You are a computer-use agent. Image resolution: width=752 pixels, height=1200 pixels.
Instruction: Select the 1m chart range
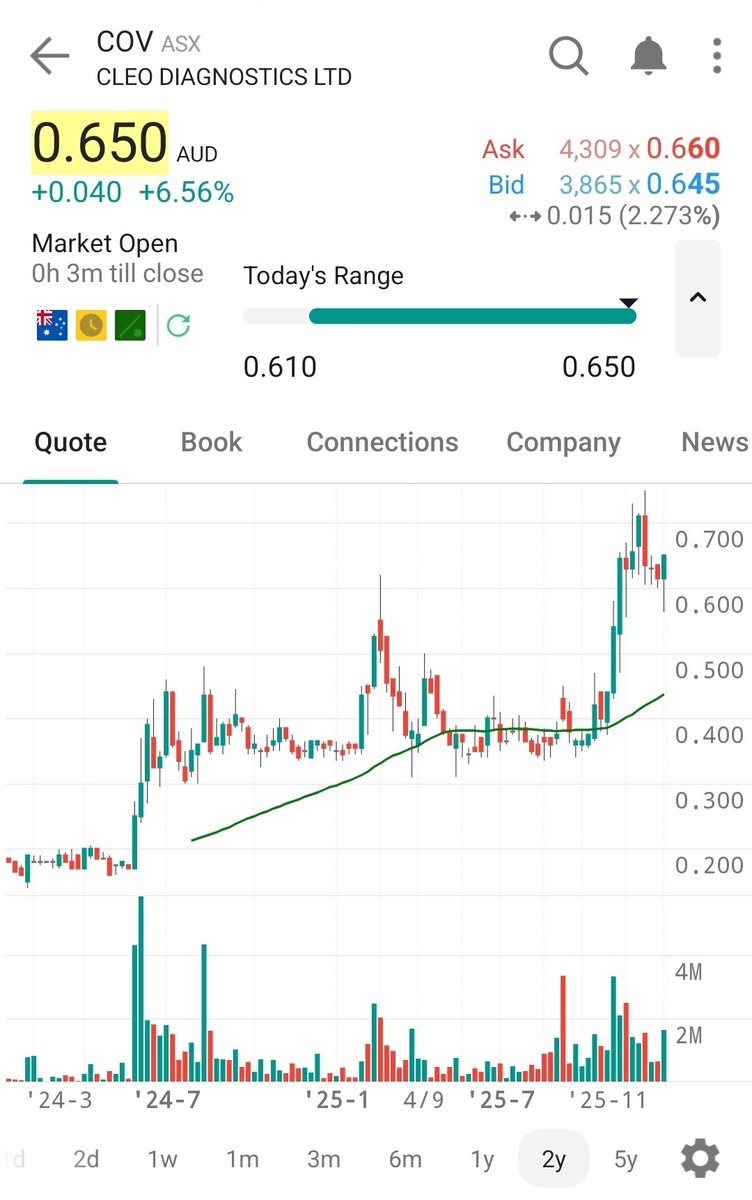242,1159
